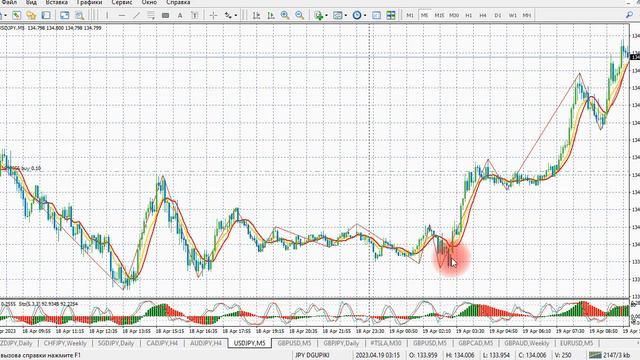640x360 pixels.
Task: Switch chart to D1 timeframe
Action: [x=498, y=16]
